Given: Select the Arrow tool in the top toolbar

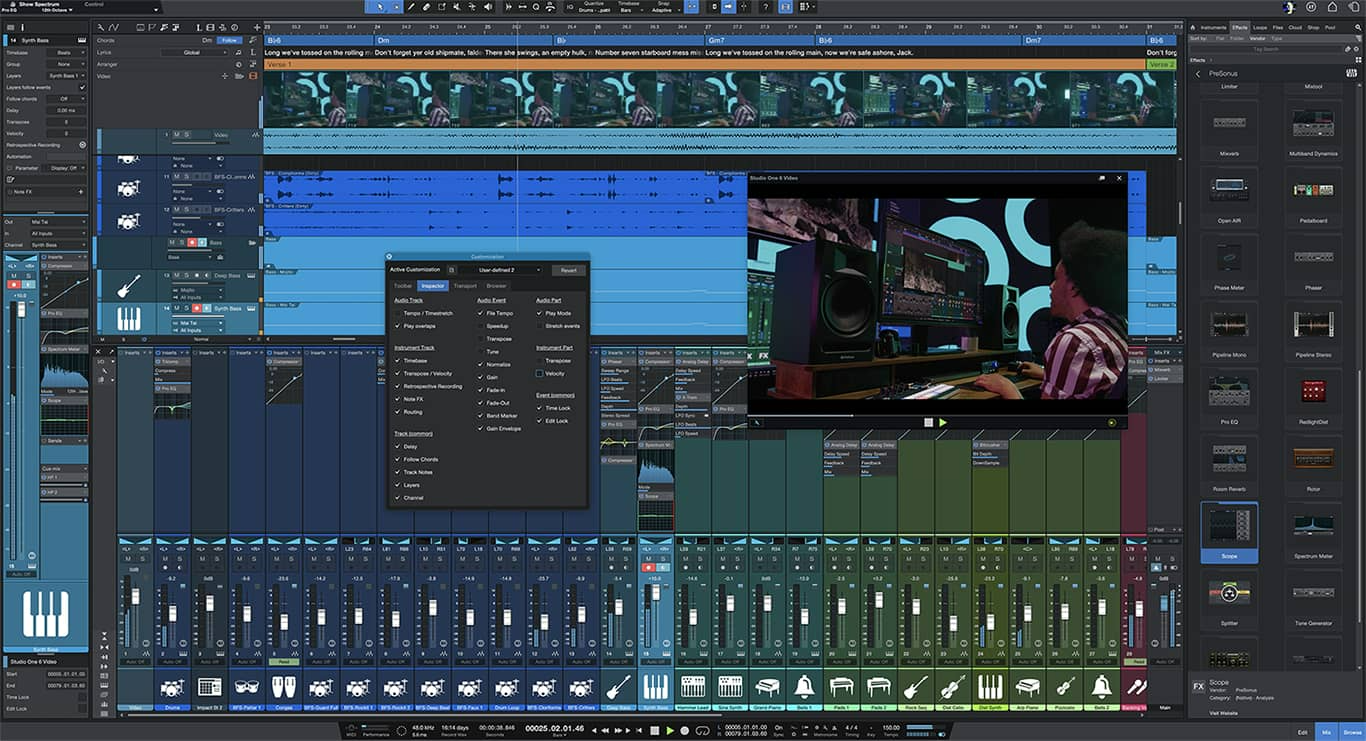Looking at the screenshot, I should [x=378, y=7].
